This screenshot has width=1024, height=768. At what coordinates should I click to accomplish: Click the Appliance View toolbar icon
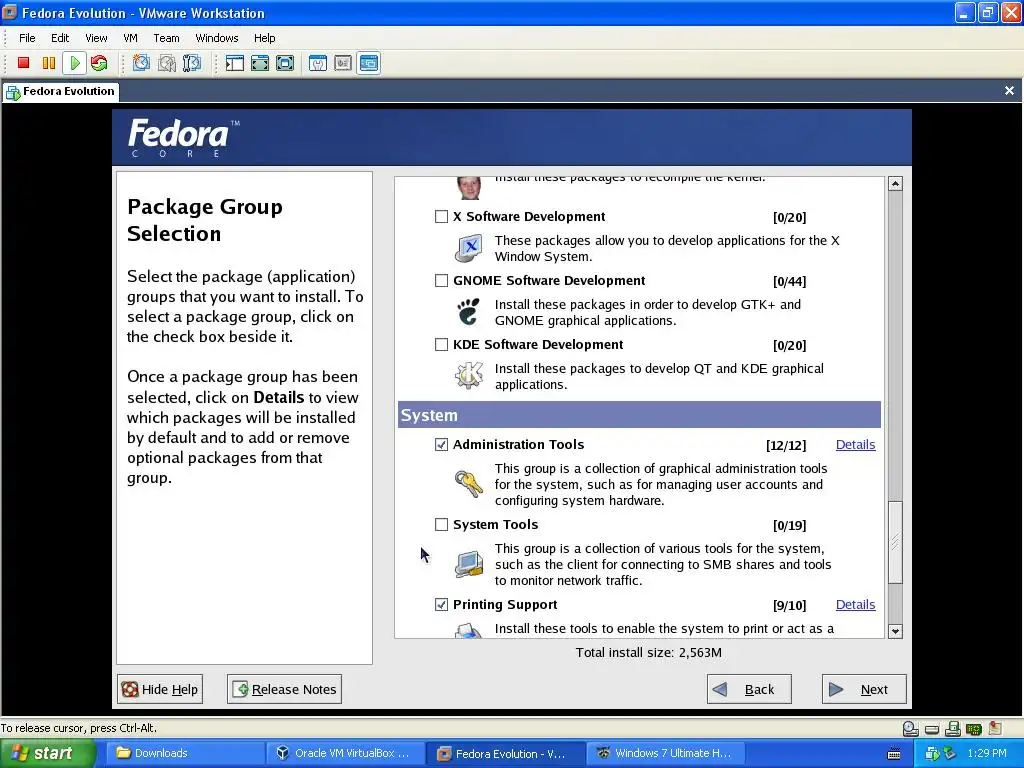point(343,63)
